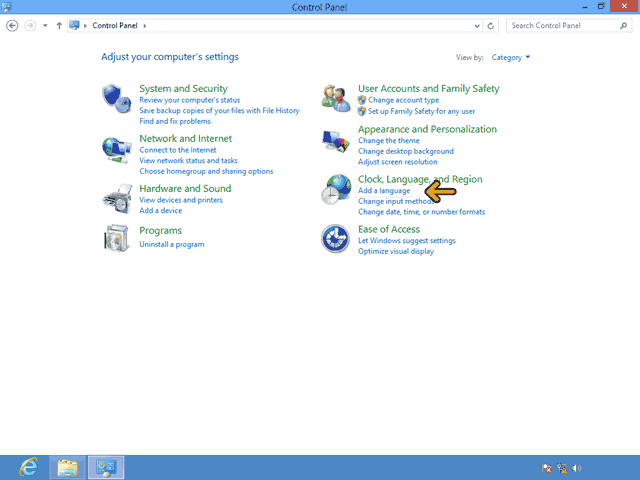This screenshot has width=640, height=480.
Task: Open Hardware and Sound category
Action: (x=185, y=188)
